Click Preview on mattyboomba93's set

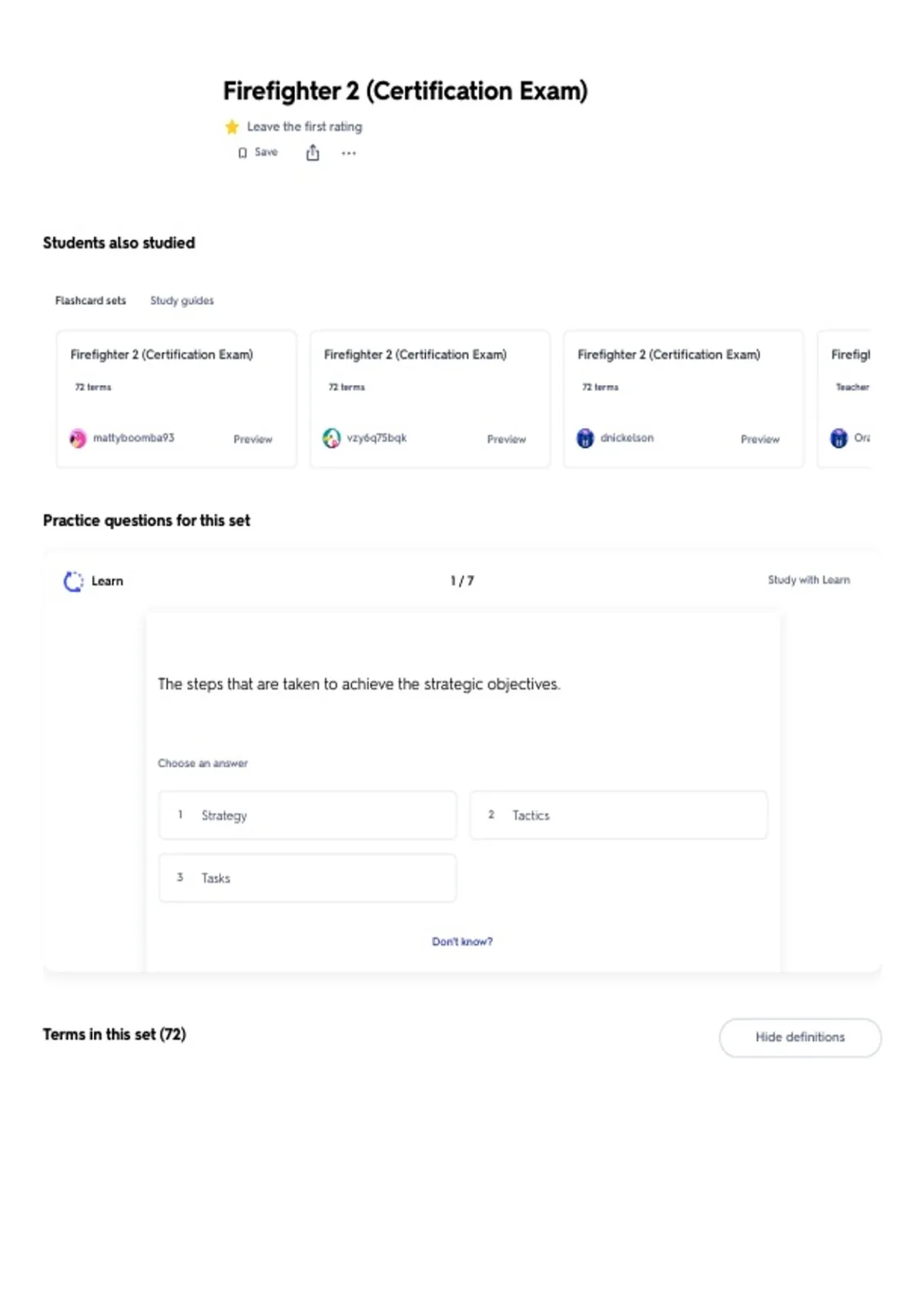(x=253, y=439)
